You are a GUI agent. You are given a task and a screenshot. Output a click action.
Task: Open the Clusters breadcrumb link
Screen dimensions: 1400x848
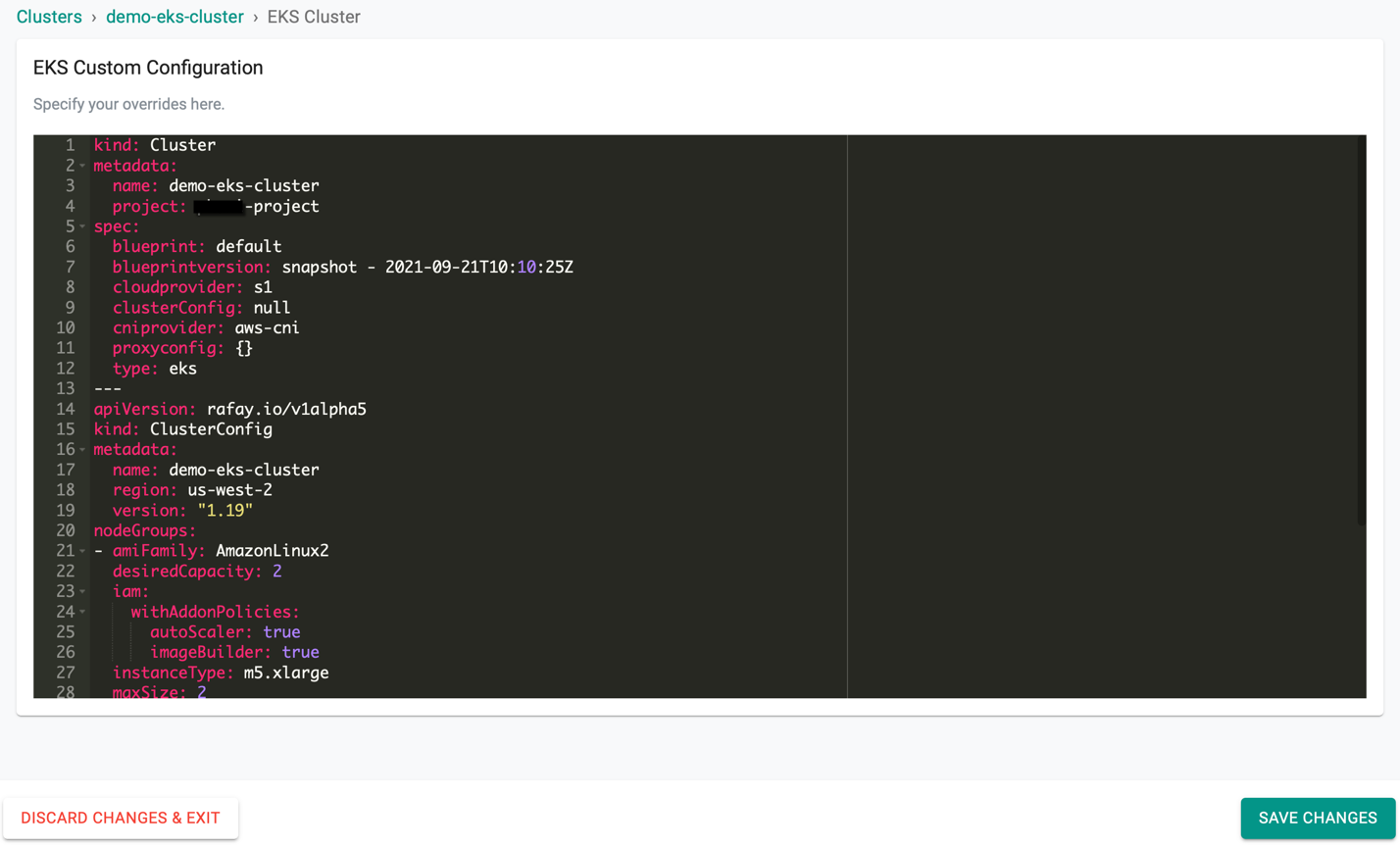(x=49, y=17)
